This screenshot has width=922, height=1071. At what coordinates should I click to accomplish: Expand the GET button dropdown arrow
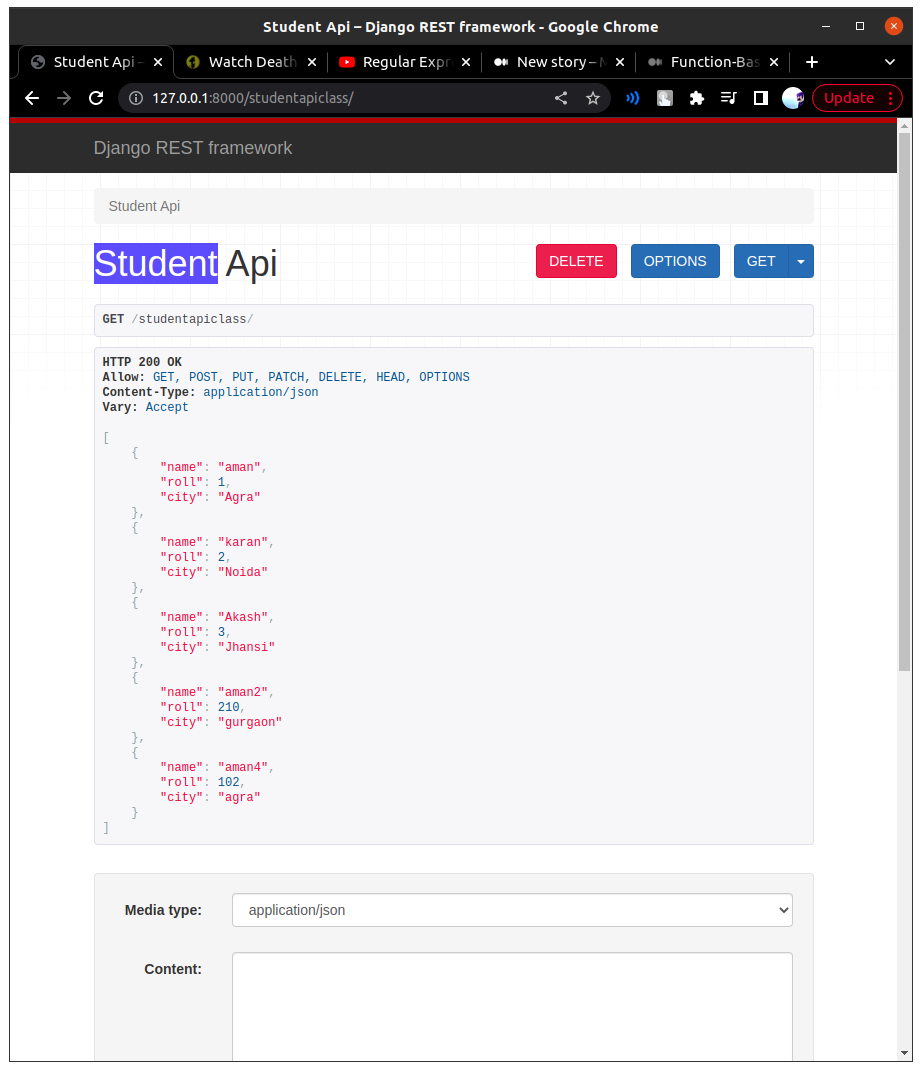tap(800, 260)
